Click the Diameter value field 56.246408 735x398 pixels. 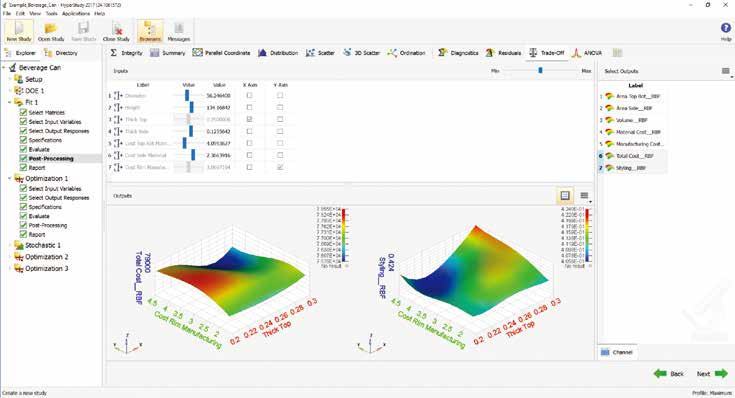point(218,96)
